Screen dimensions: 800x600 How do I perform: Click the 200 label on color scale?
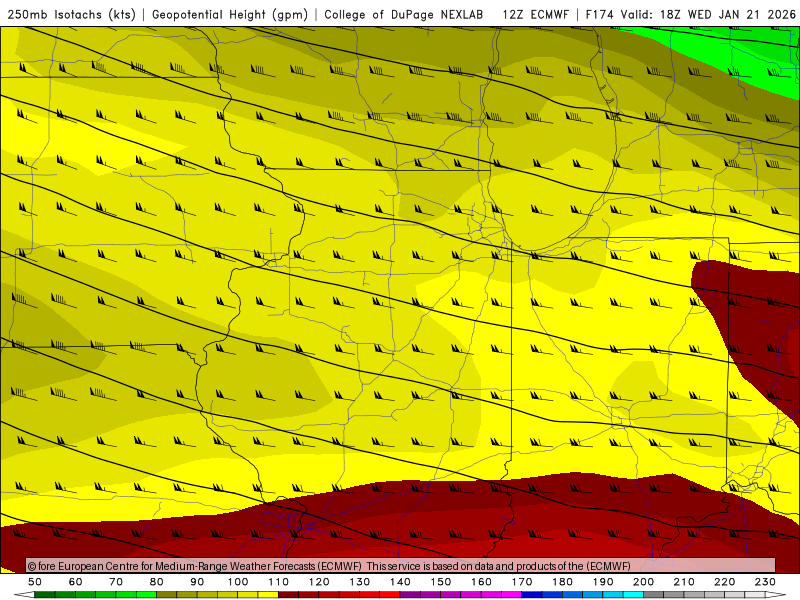point(643,582)
